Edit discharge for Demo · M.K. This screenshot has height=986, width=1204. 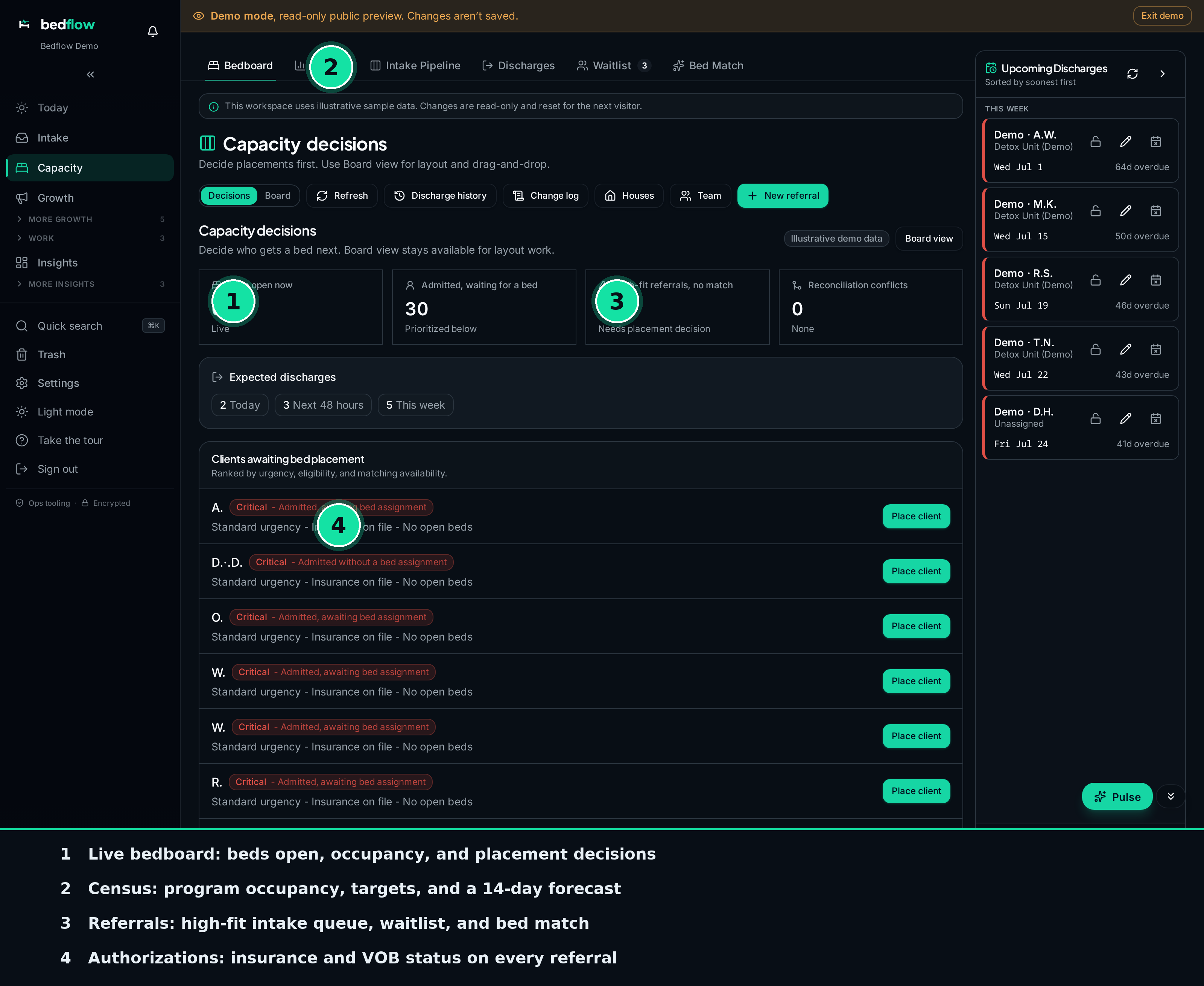1126,211
